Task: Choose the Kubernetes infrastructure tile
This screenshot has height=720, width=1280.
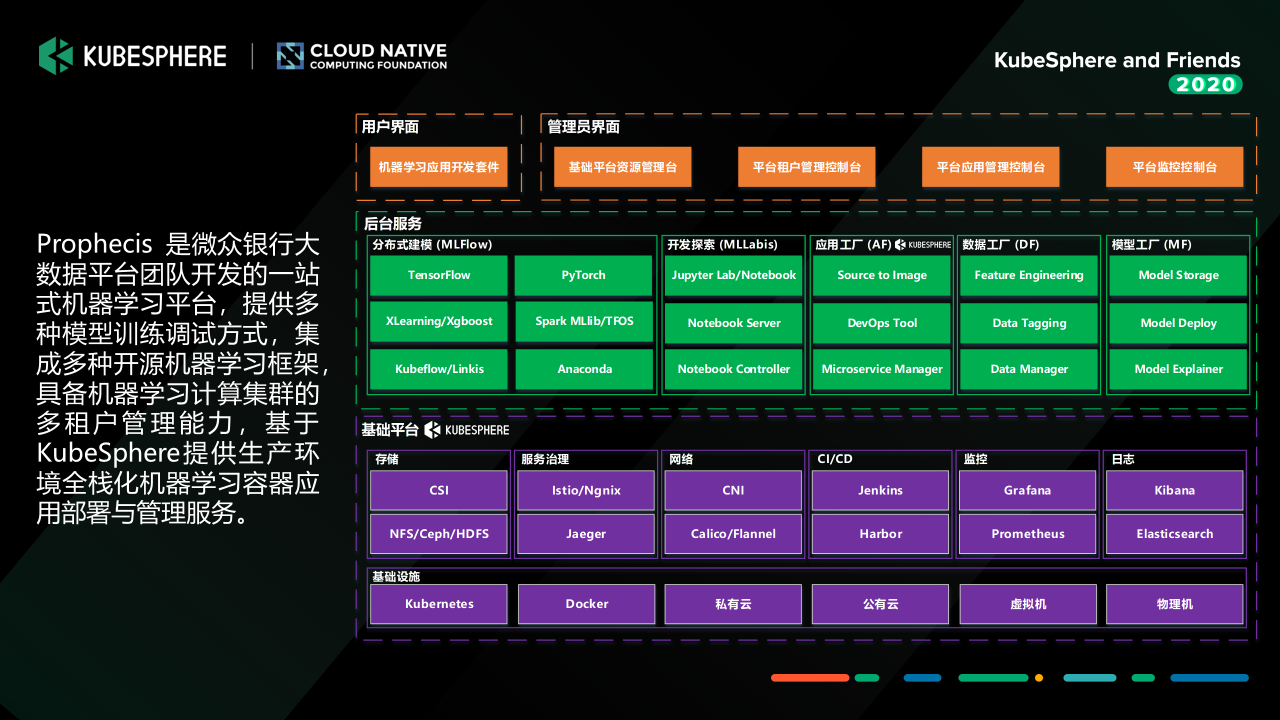Action: [439, 604]
